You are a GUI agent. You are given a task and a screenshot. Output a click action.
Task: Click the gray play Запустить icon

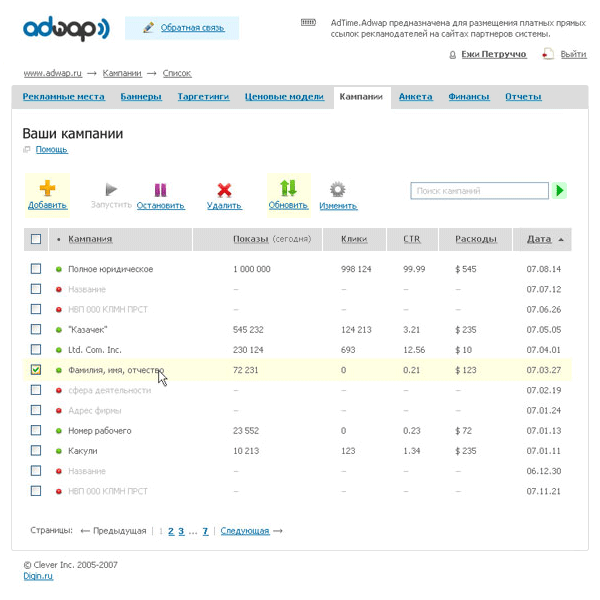[111, 189]
